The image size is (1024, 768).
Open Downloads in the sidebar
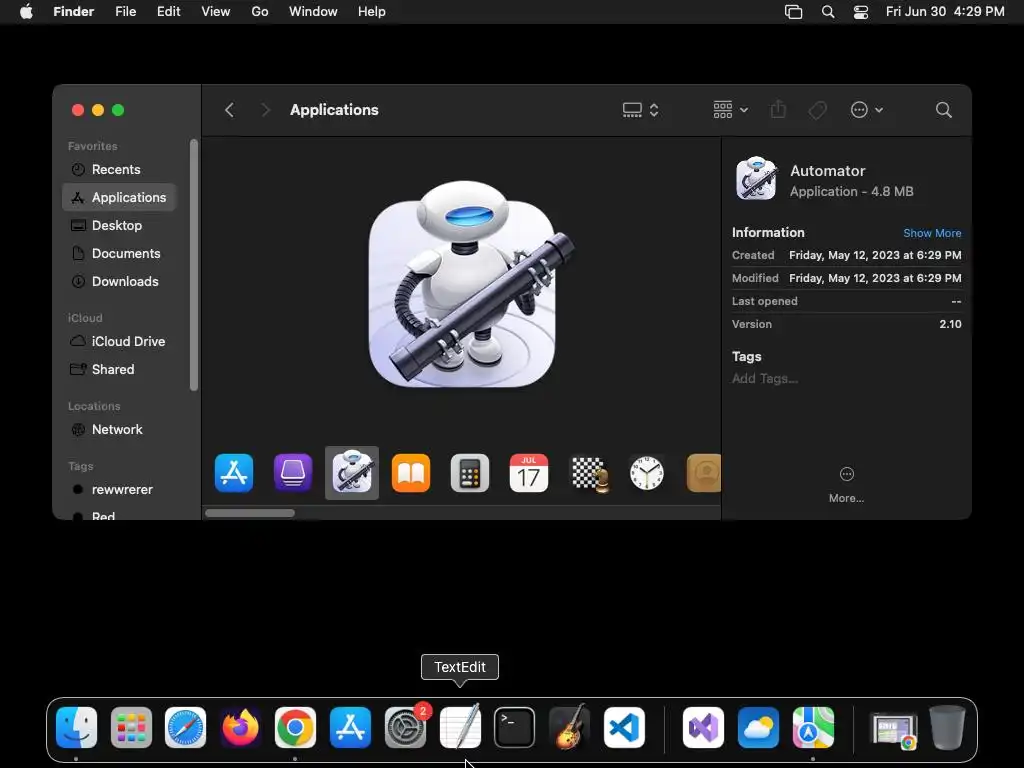coord(119,281)
